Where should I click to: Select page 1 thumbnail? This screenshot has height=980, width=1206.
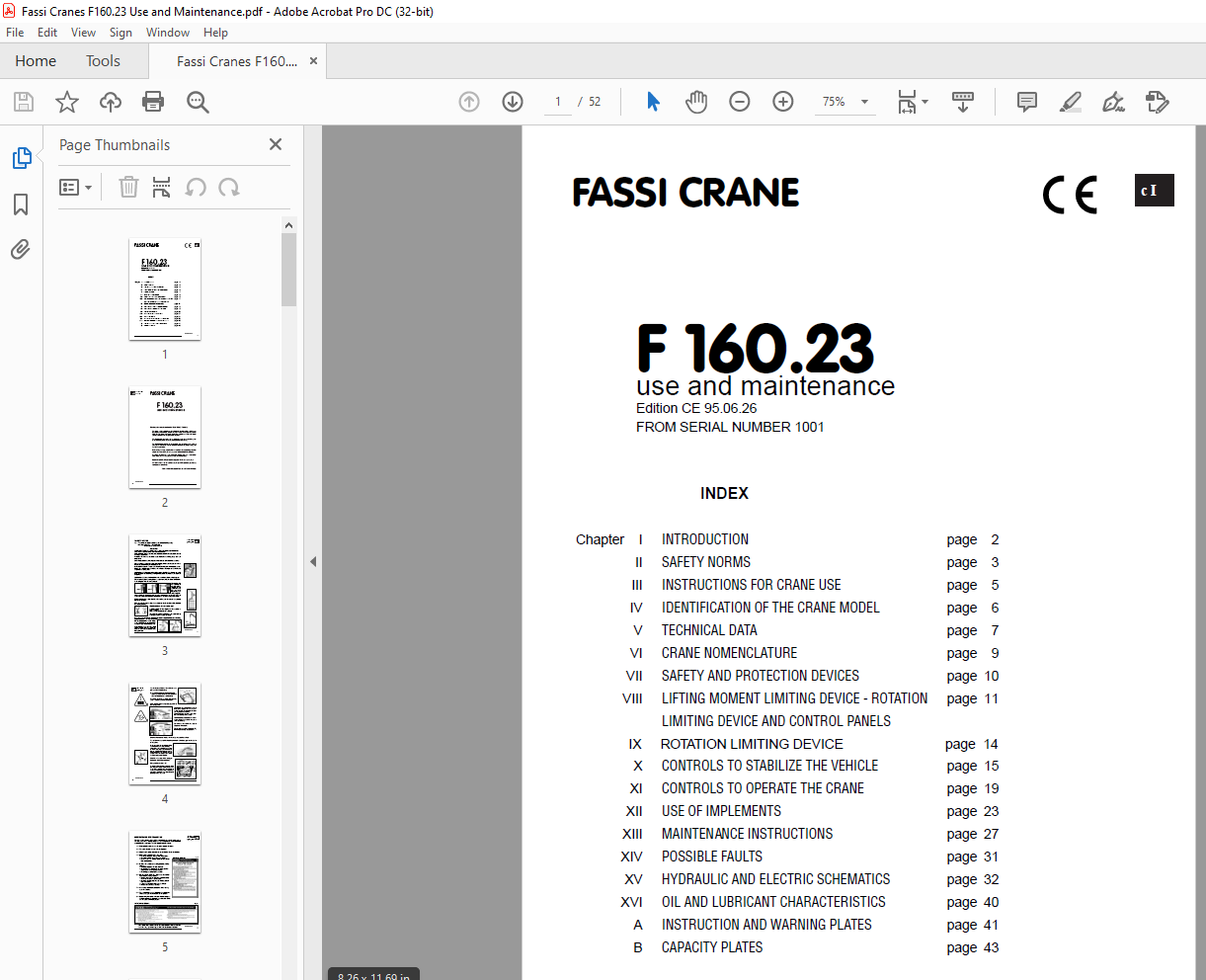click(165, 289)
